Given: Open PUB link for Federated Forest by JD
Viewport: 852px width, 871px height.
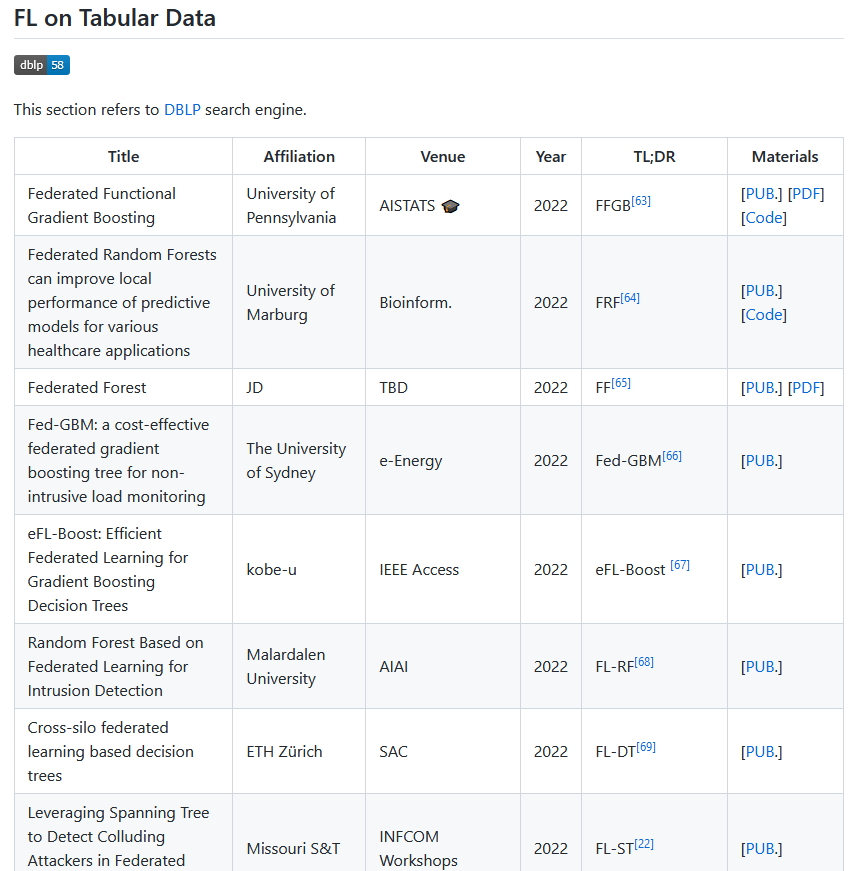Looking at the screenshot, I should [x=761, y=388].
